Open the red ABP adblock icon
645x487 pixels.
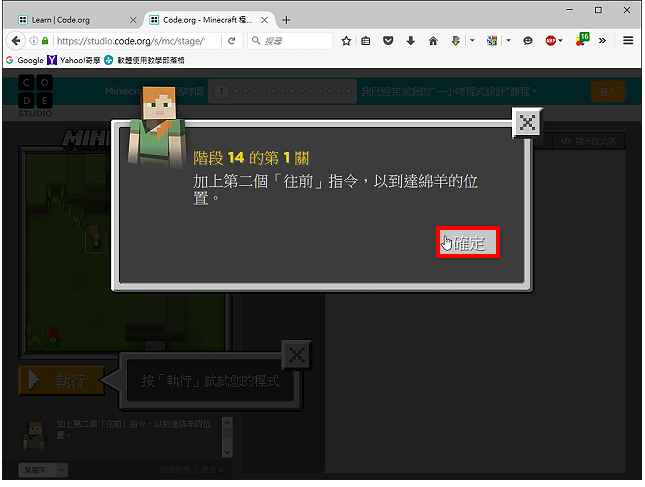pos(550,41)
